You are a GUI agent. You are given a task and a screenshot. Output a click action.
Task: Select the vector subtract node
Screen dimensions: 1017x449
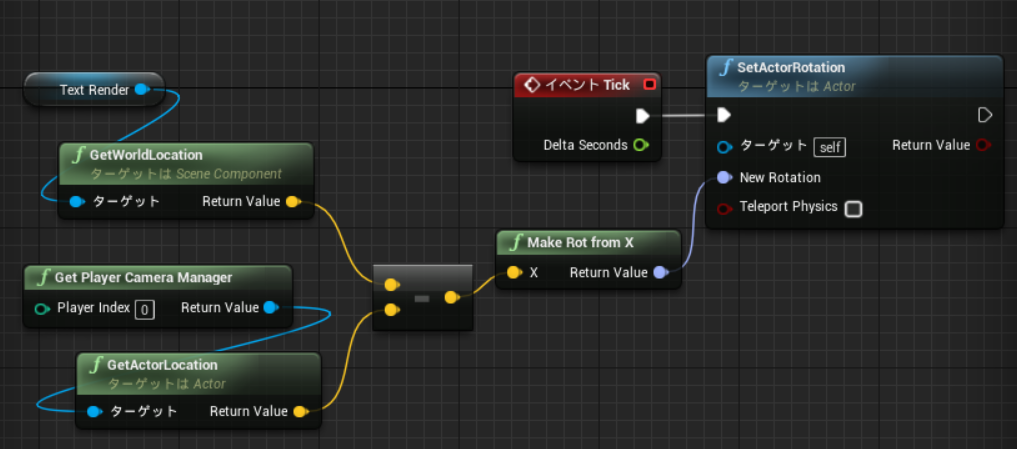pos(422,298)
